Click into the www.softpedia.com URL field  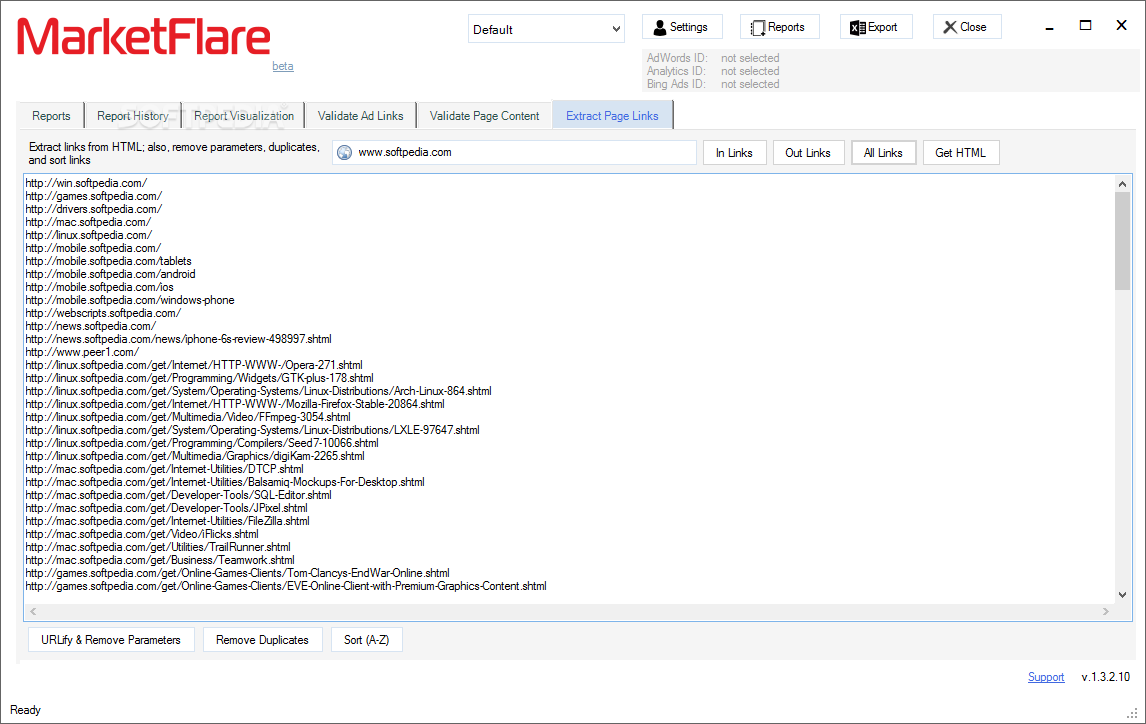pos(515,153)
